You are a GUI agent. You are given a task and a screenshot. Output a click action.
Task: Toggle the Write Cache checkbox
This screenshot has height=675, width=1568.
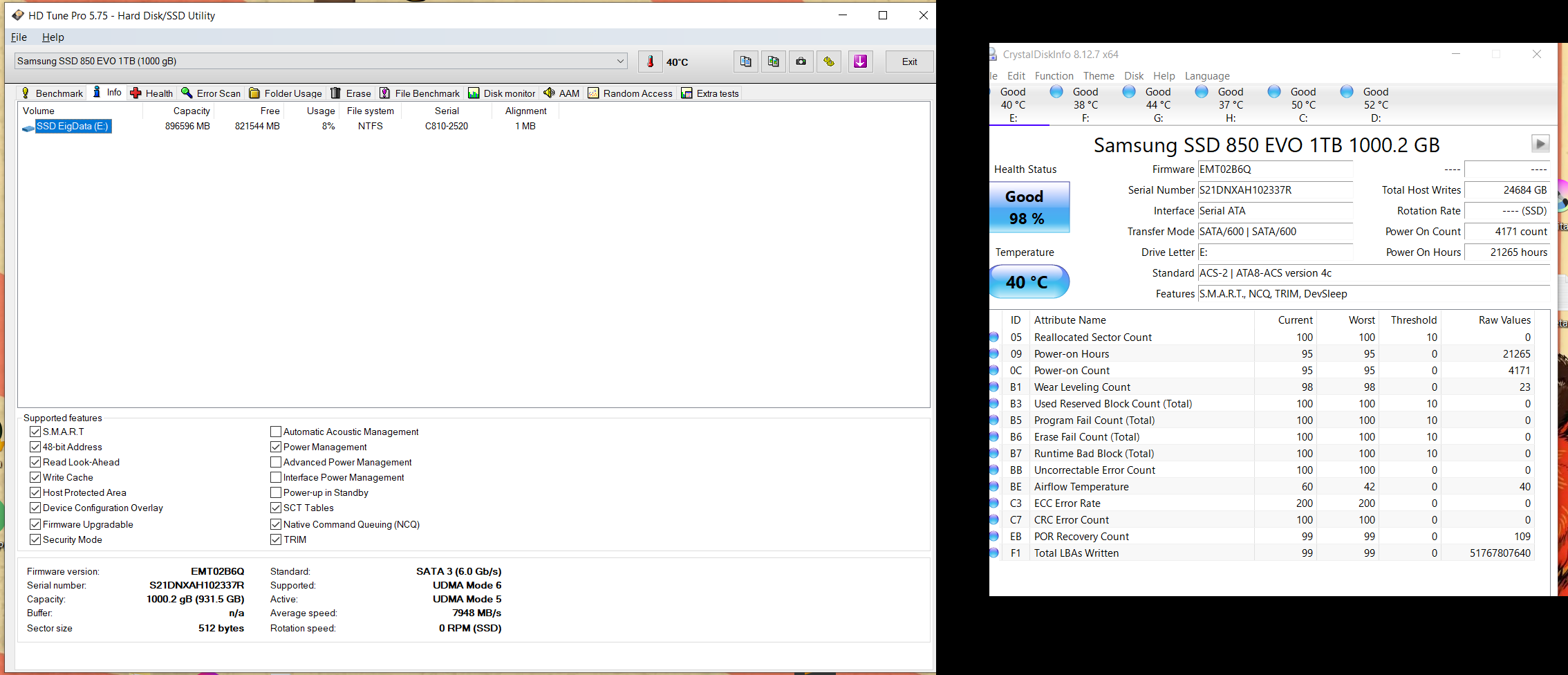(x=35, y=477)
